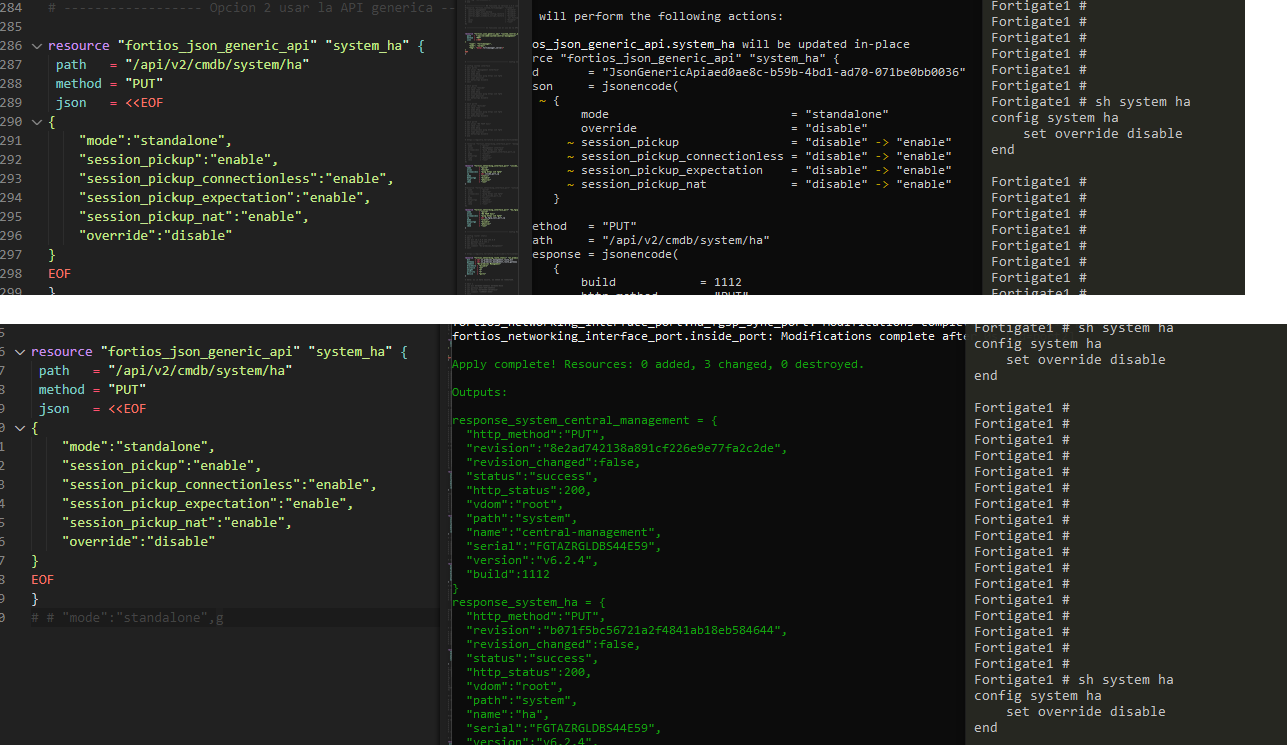Click line number 292 in the gutter

click(12, 160)
